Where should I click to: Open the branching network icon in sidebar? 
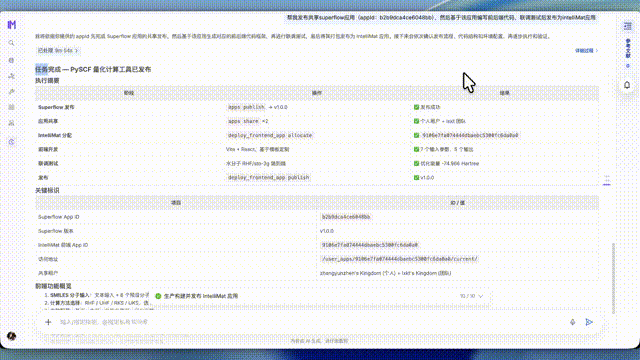coord(11,76)
